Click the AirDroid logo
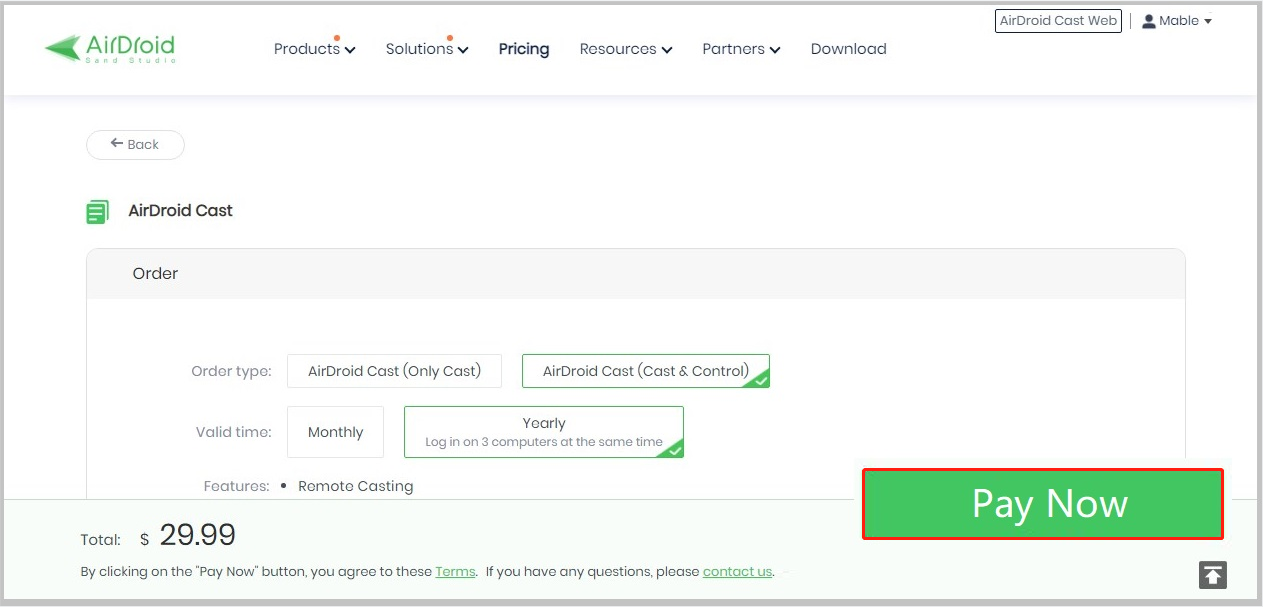1263x607 pixels. [110, 47]
